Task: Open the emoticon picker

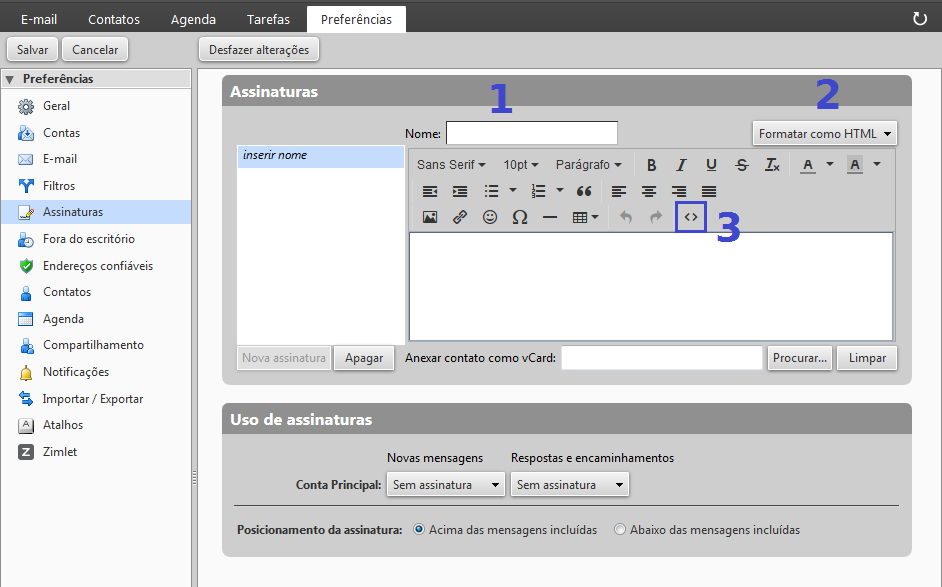Action: tap(490, 217)
